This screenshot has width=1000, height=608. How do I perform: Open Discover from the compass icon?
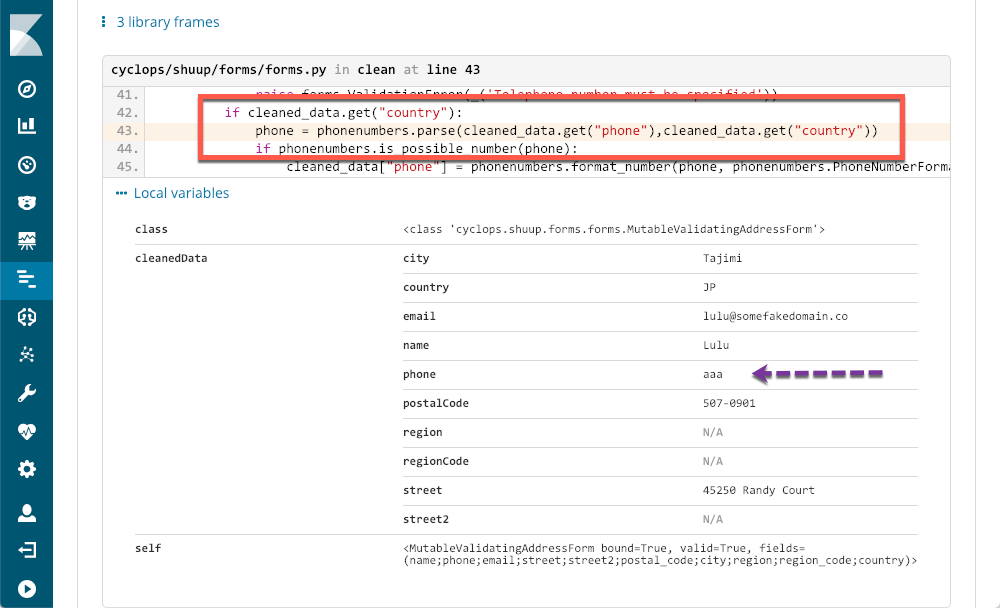pos(27,90)
